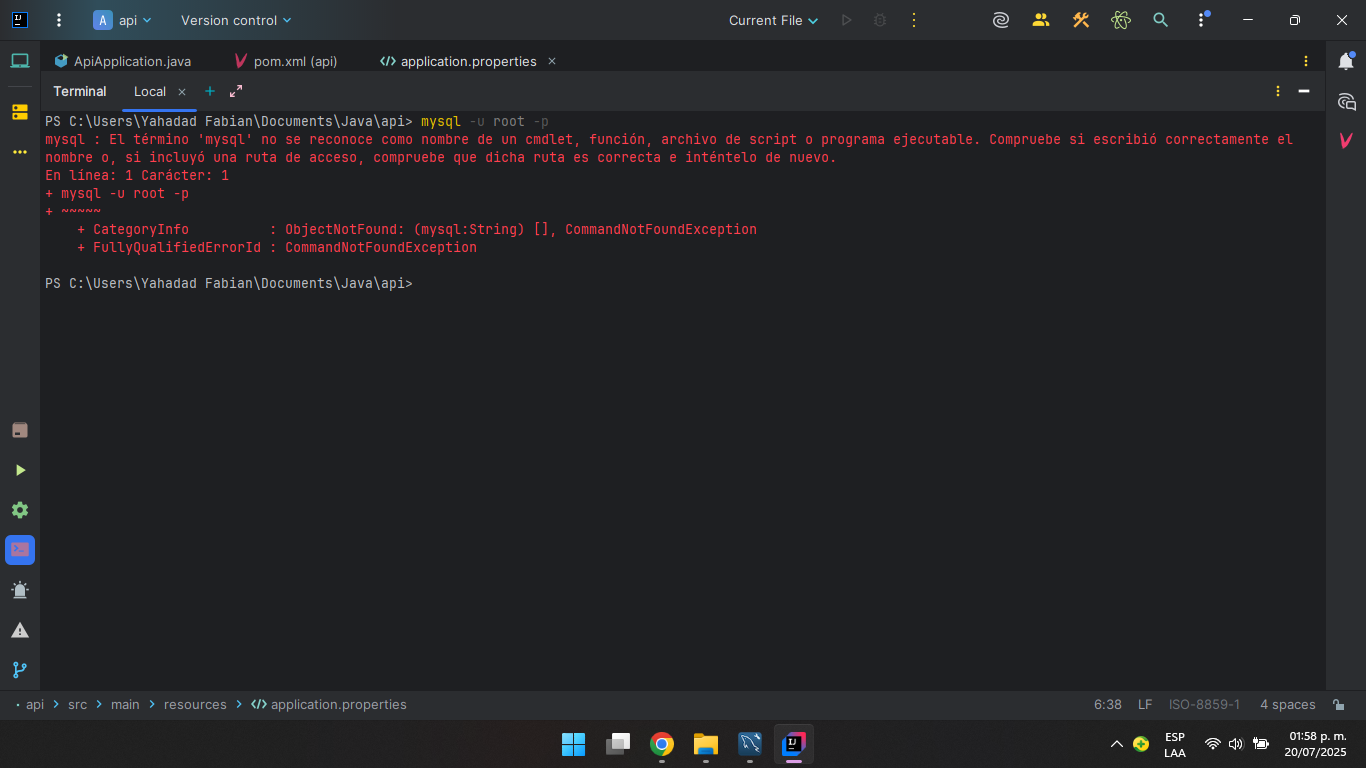The image size is (1366, 768).
Task: Click the resources breadcrumb
Action: (195, 704)
